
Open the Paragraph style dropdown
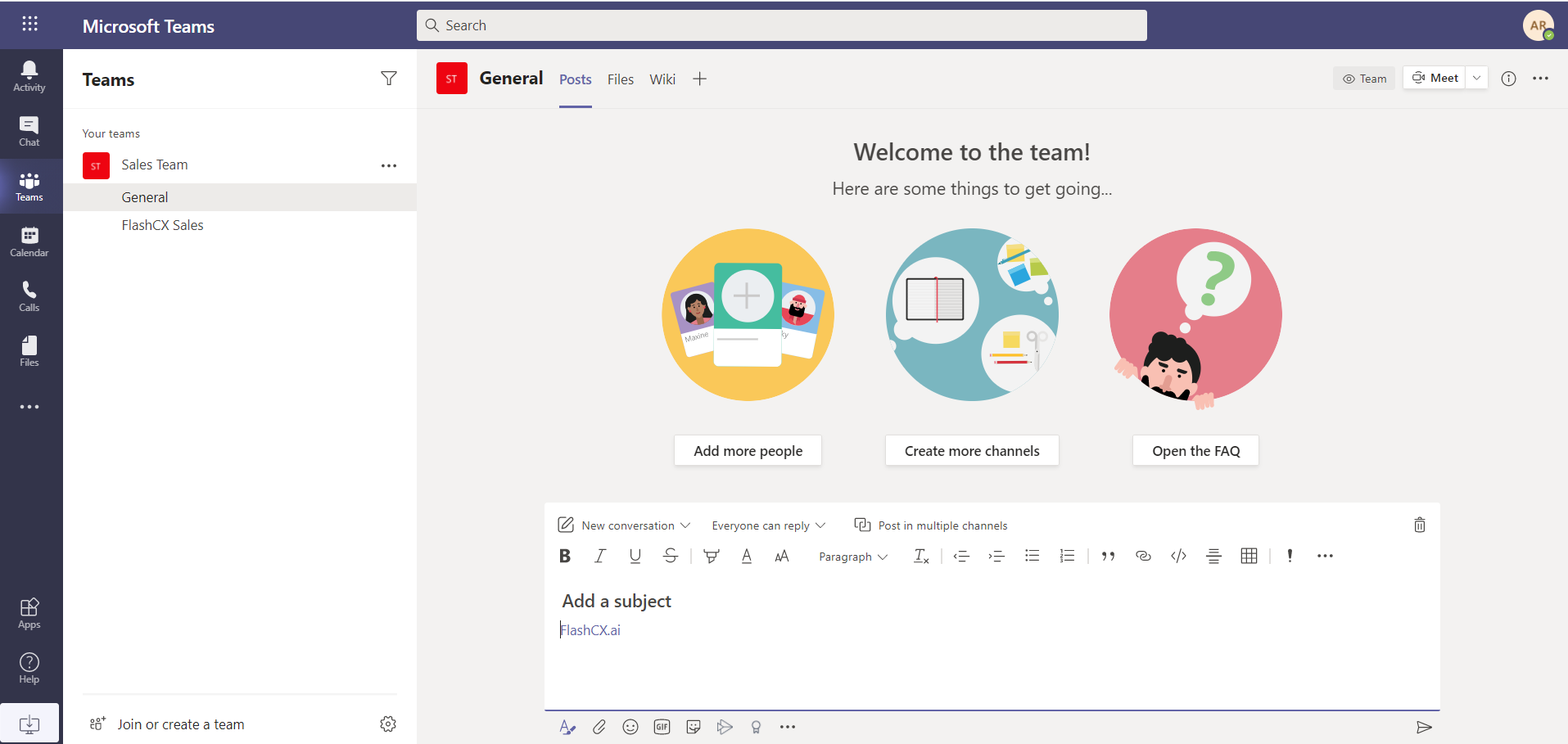pos(853,557)
